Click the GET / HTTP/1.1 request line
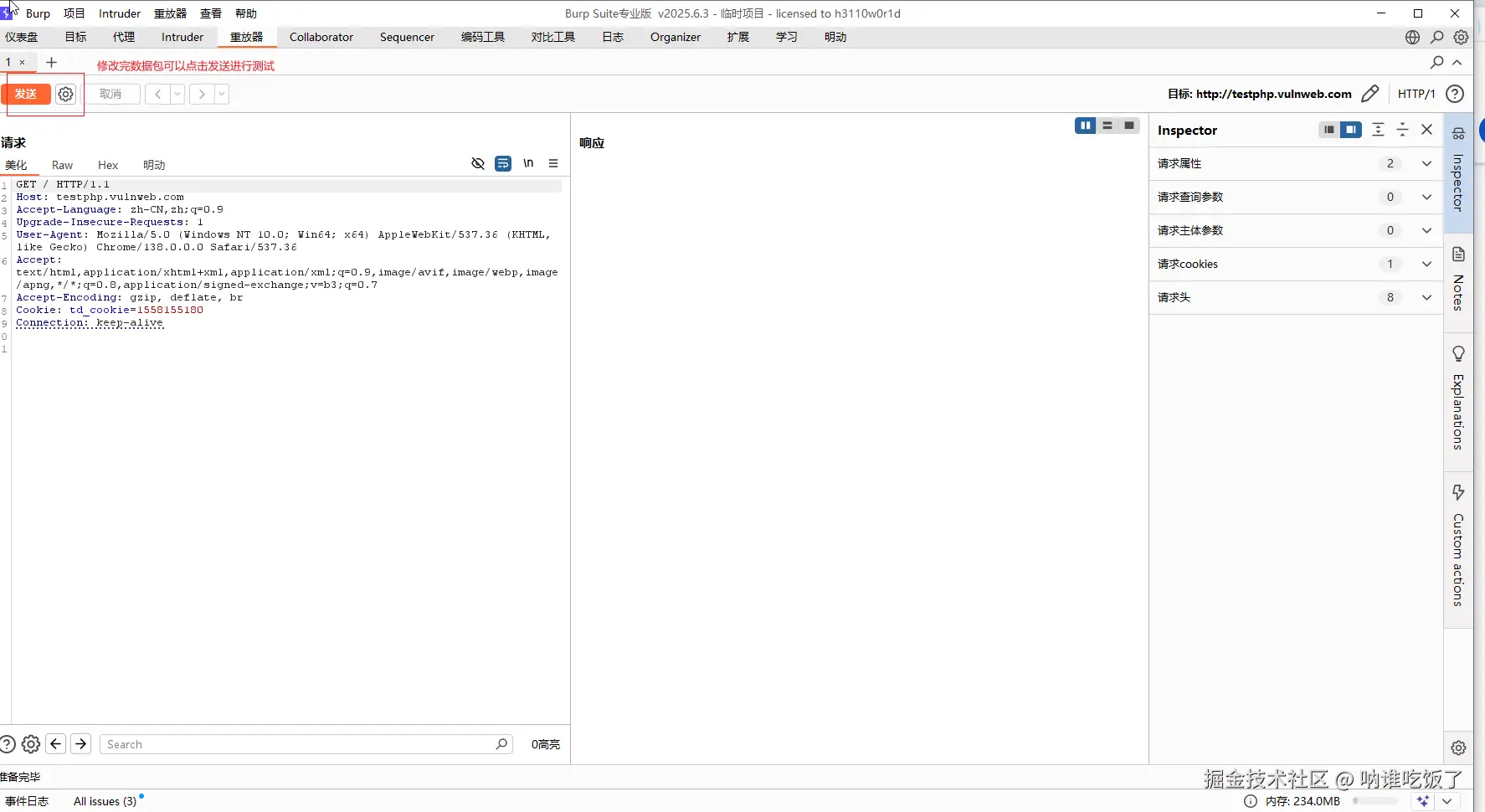 (63, 184)
